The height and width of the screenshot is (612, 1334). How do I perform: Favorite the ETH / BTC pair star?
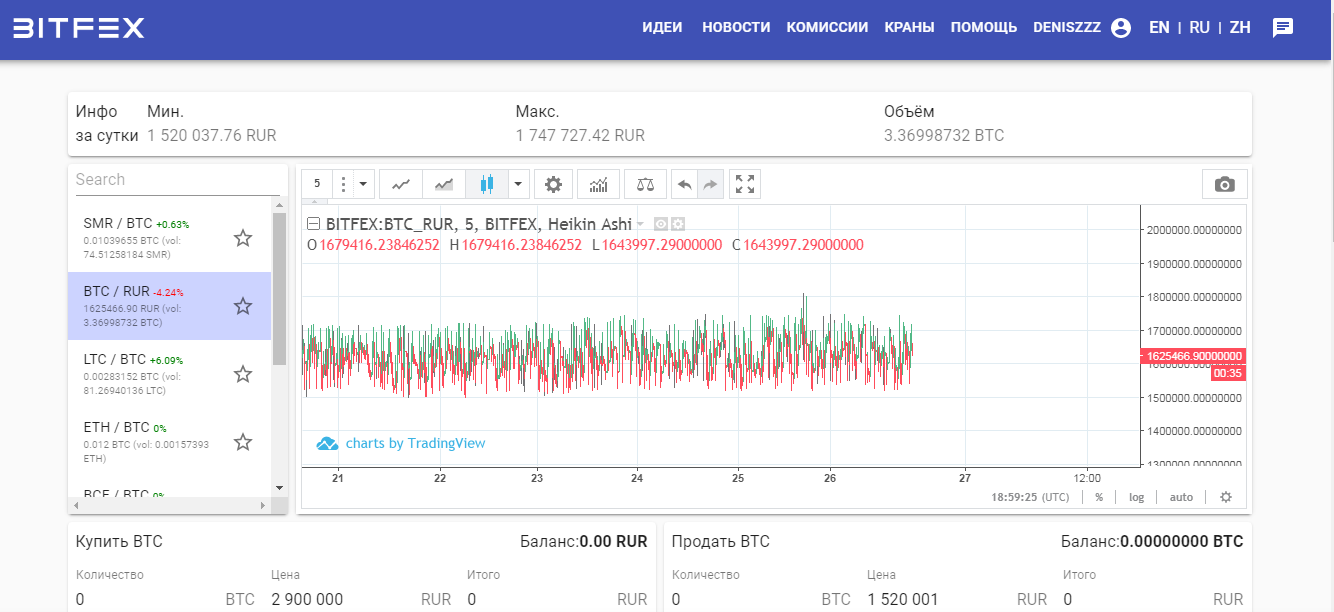click(243, 442)
